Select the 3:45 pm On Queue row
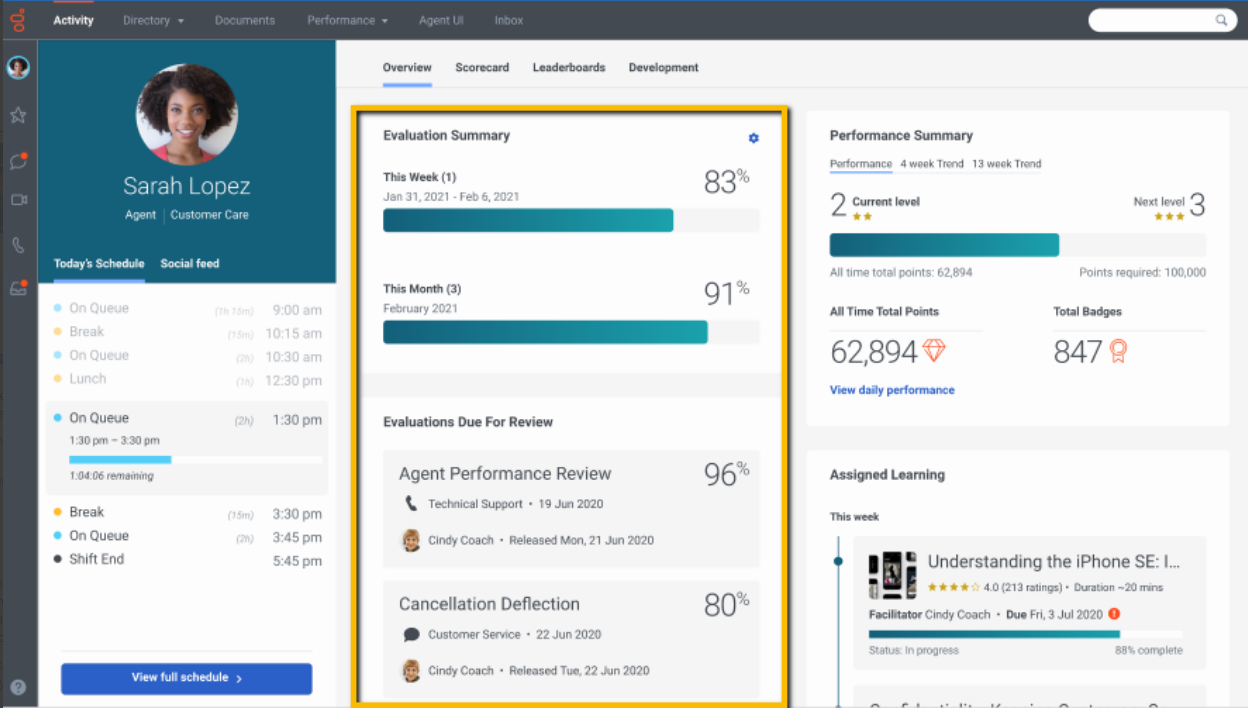This screenshot has width=1248, height=708. 187,536
